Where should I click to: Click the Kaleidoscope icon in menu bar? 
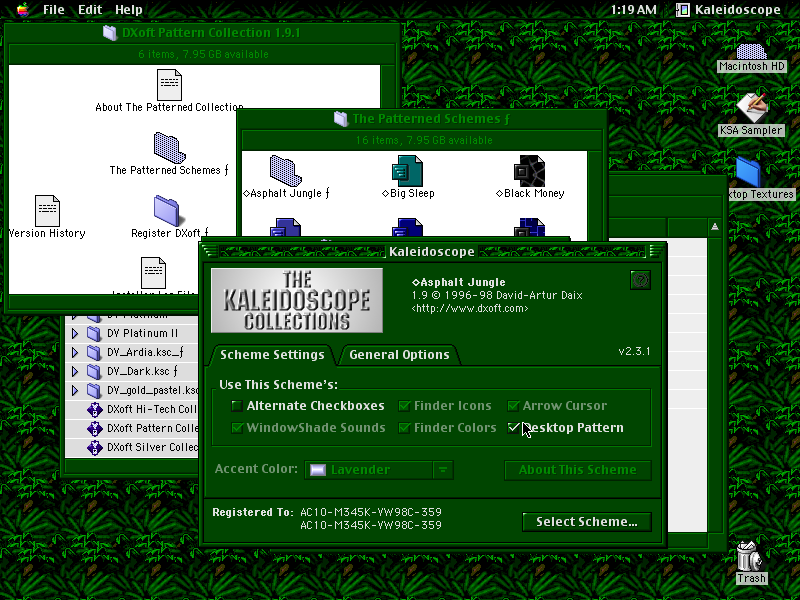[x=683, y=10]
